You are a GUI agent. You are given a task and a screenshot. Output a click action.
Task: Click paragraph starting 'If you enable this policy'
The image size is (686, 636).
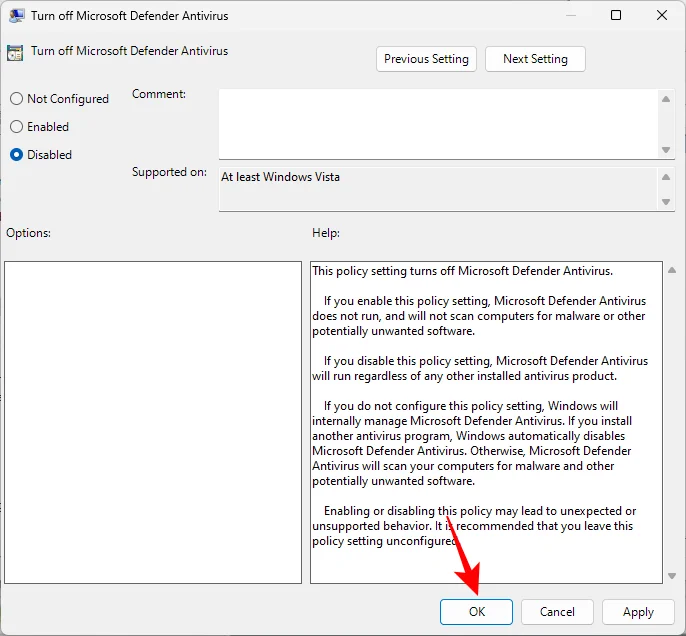tap(479, 316)
